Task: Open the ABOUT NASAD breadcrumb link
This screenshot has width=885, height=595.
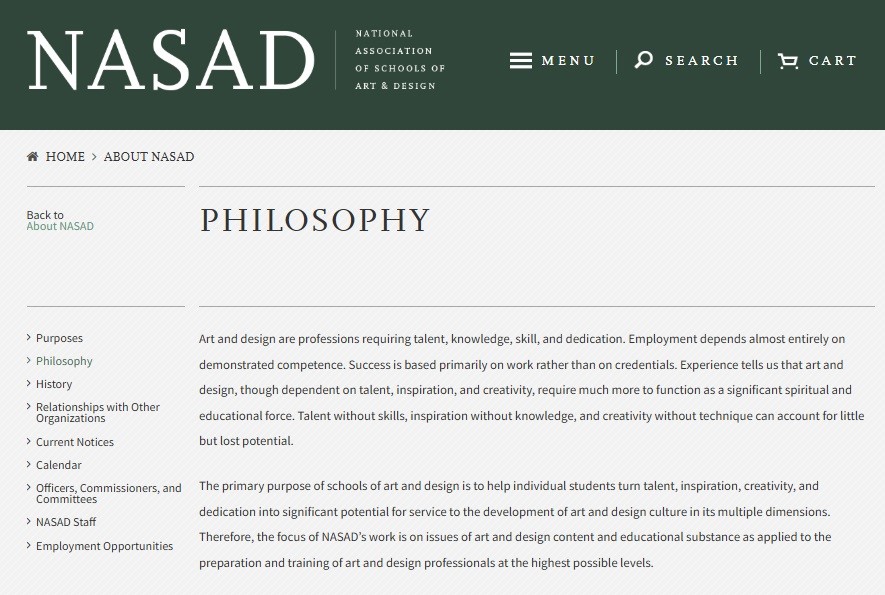Action: (x=149, y=157)
